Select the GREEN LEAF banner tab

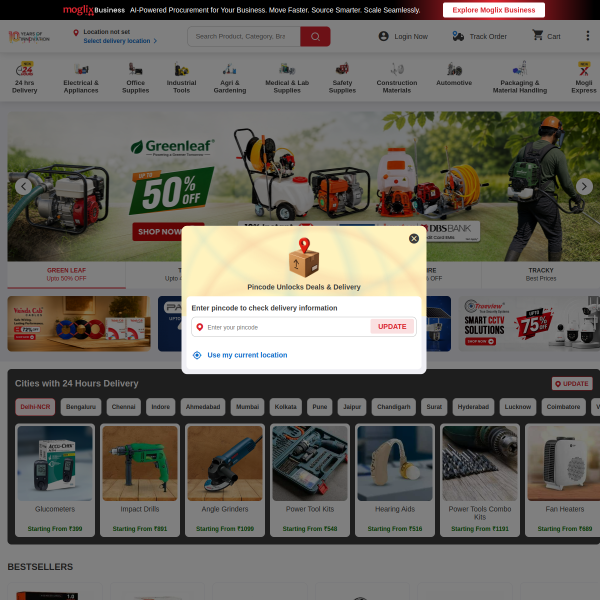[66, 274]
